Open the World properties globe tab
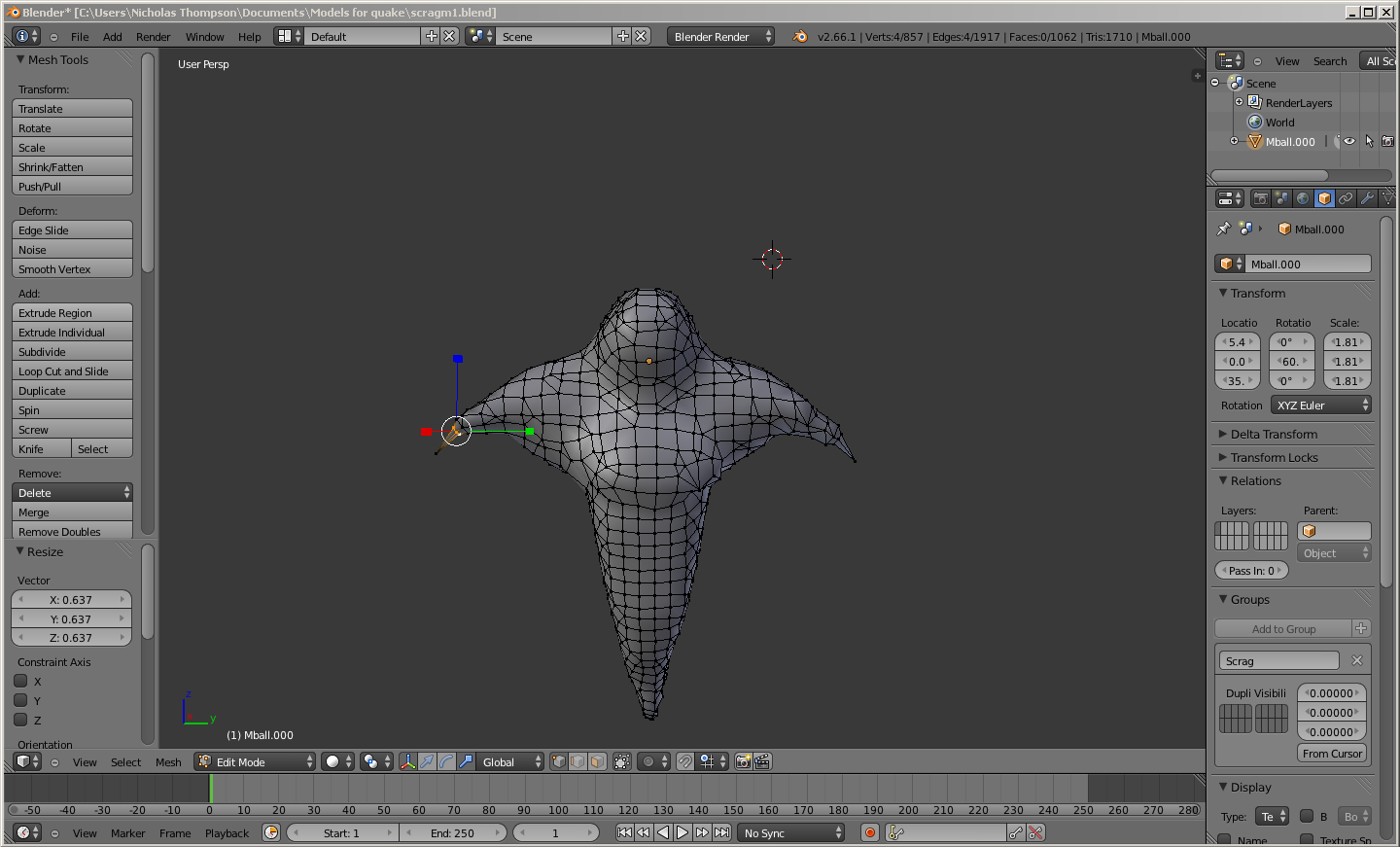 click(1303, 198)
